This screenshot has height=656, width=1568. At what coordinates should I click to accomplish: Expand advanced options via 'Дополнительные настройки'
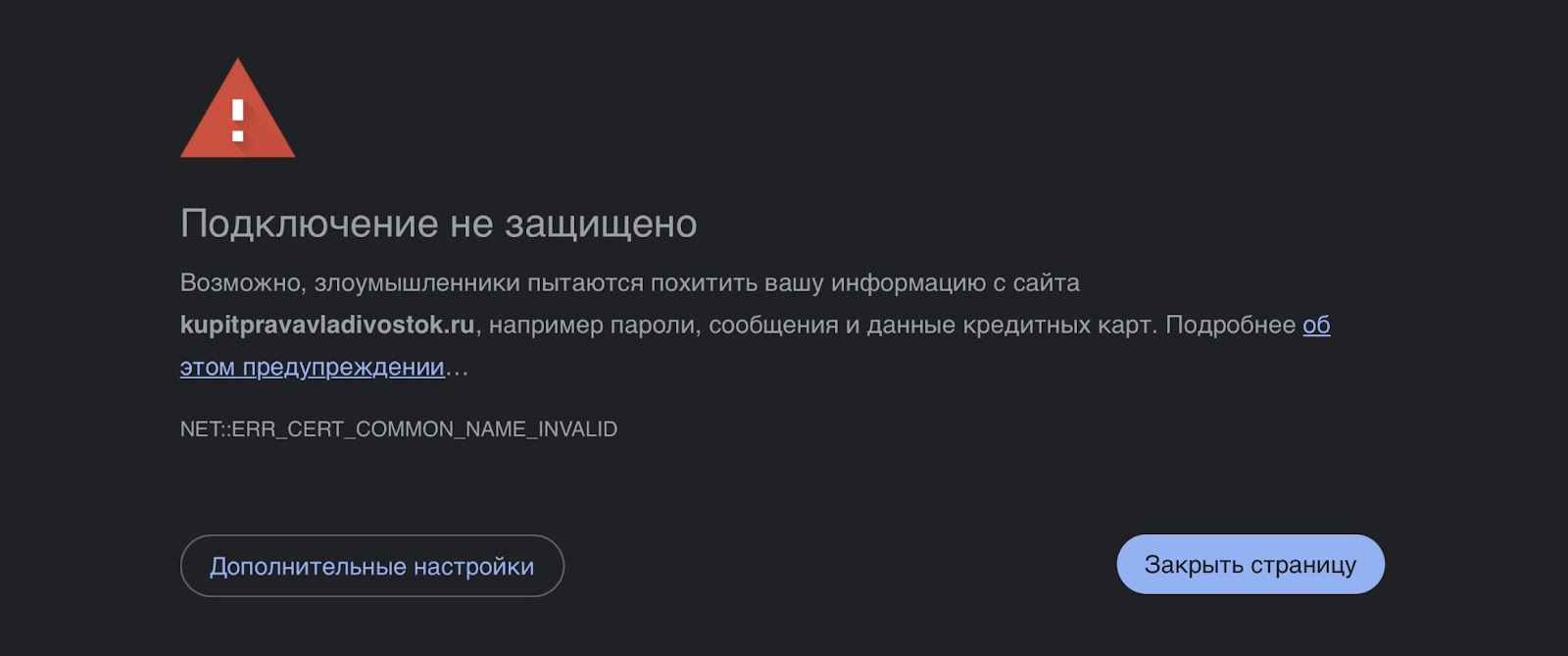click(372, 566)
